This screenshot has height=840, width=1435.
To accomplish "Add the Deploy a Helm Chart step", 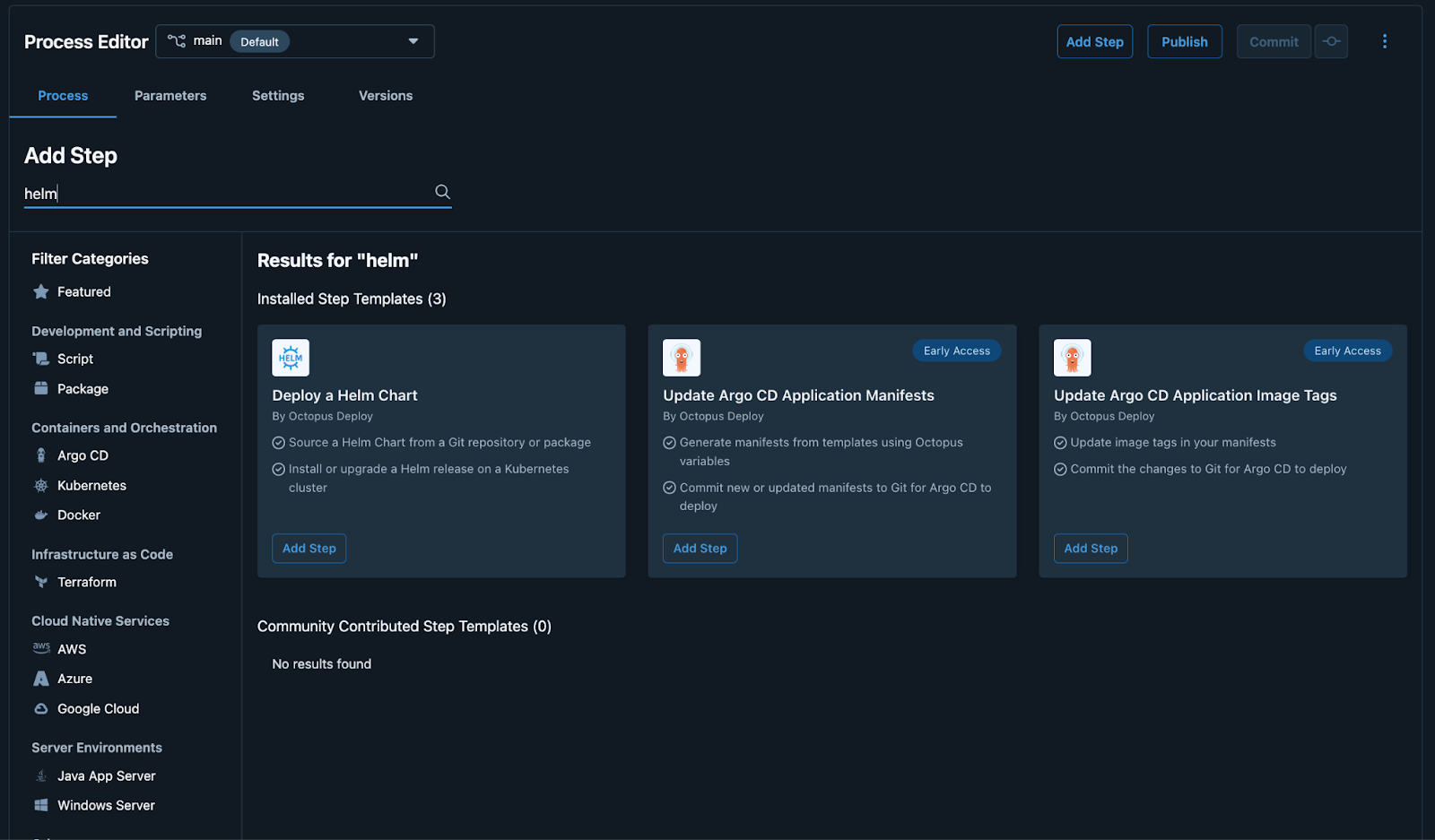I will click(x=309, y=549).
